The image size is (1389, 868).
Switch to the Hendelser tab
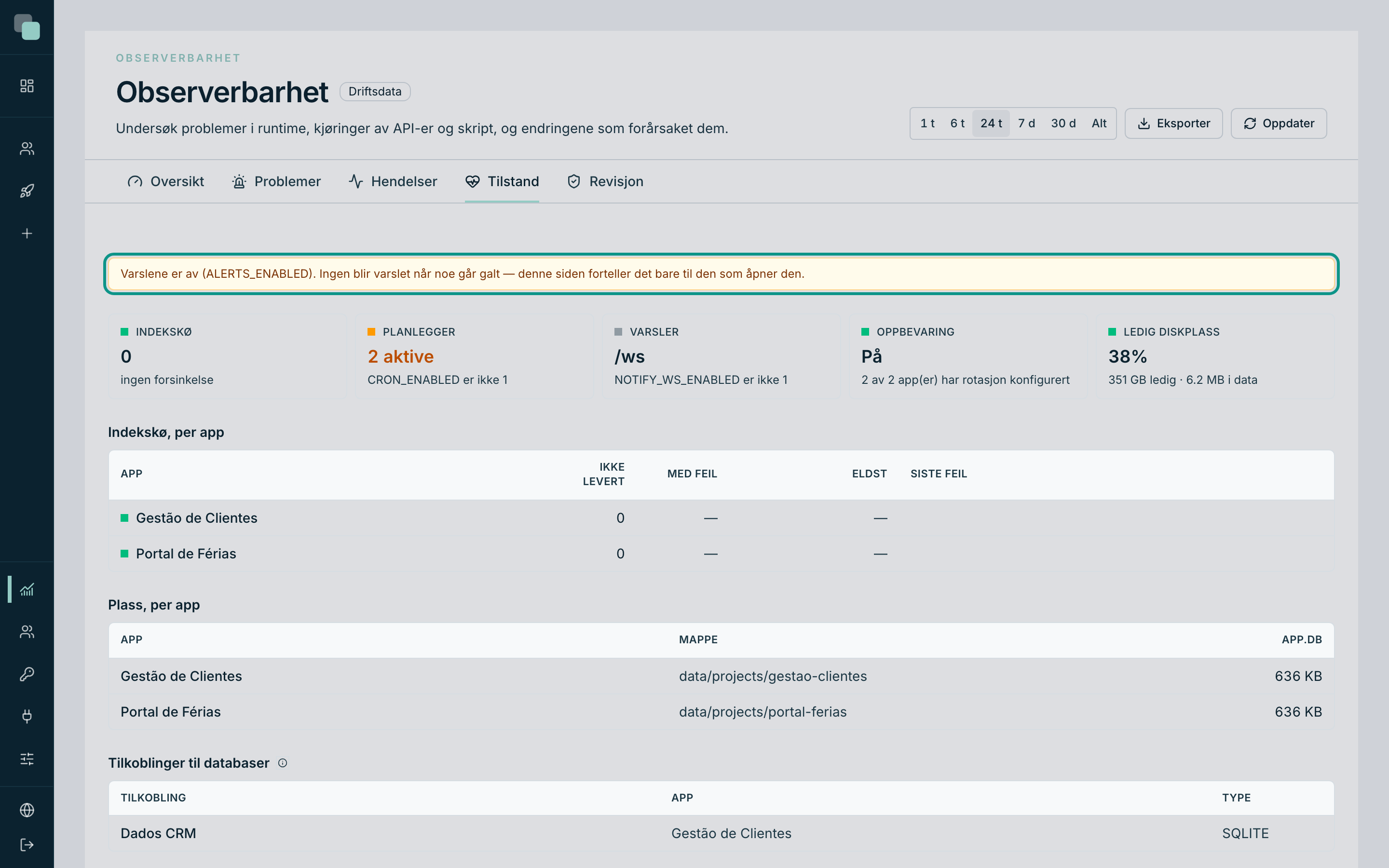pos(393,181)
